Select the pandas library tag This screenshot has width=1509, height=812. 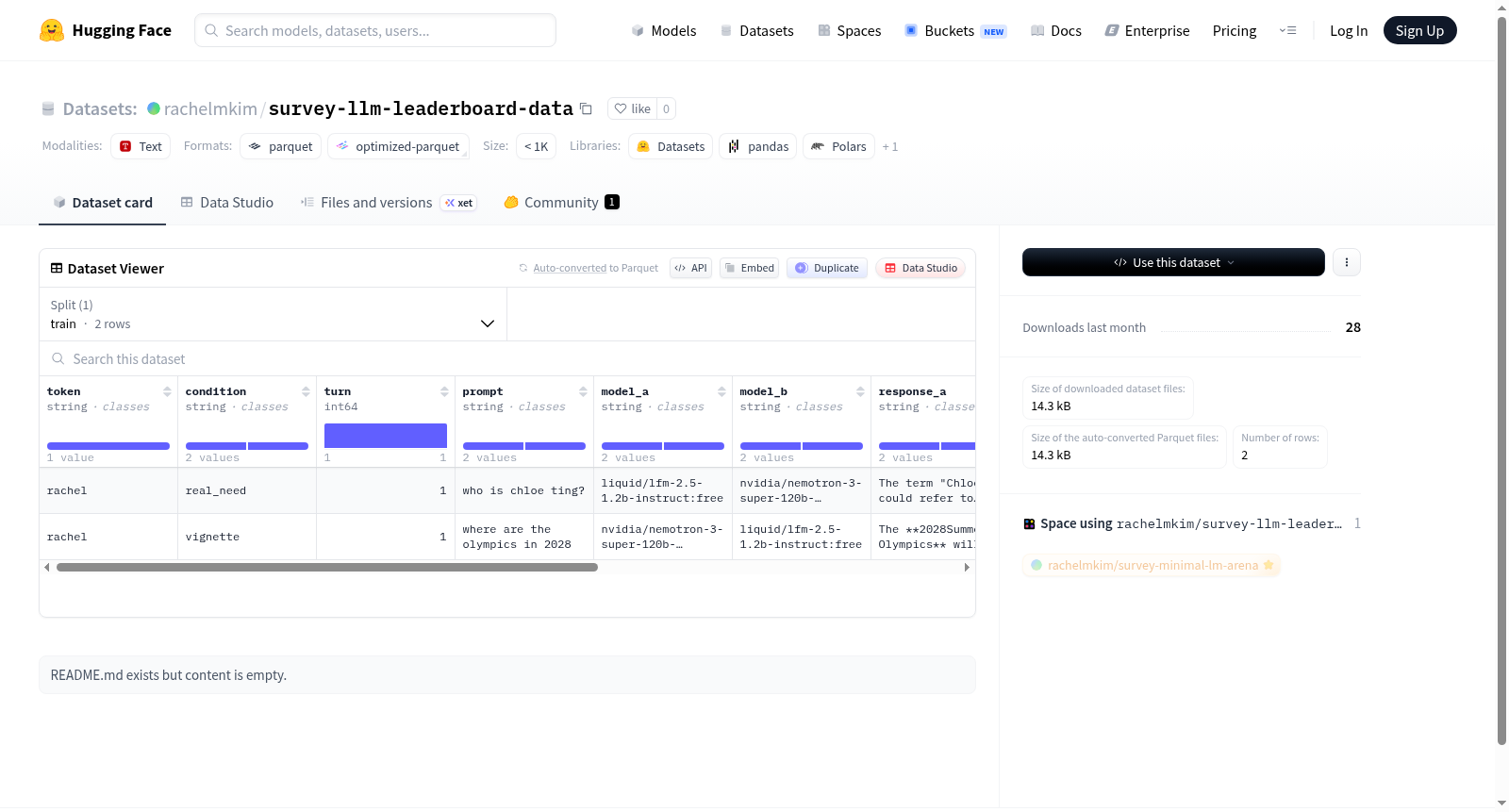pyautogui.click(x=758, y=146)
